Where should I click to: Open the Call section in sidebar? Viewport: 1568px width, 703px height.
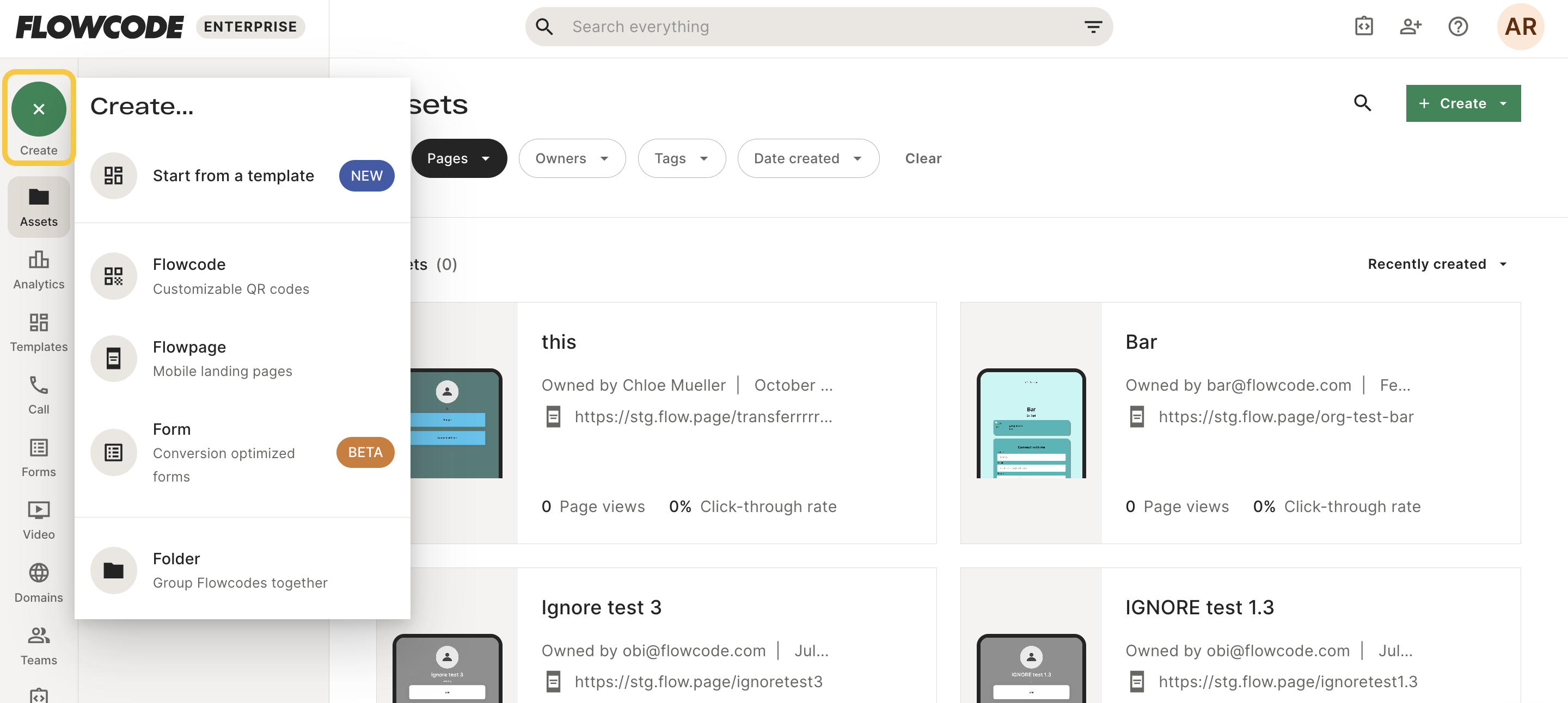(38, 394)
